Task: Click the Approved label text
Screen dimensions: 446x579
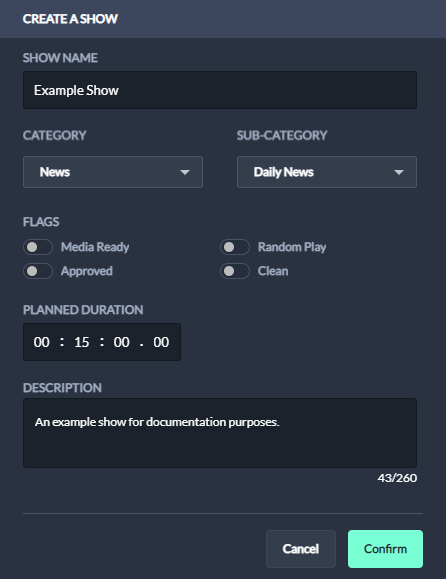Action: click(87, 271)
